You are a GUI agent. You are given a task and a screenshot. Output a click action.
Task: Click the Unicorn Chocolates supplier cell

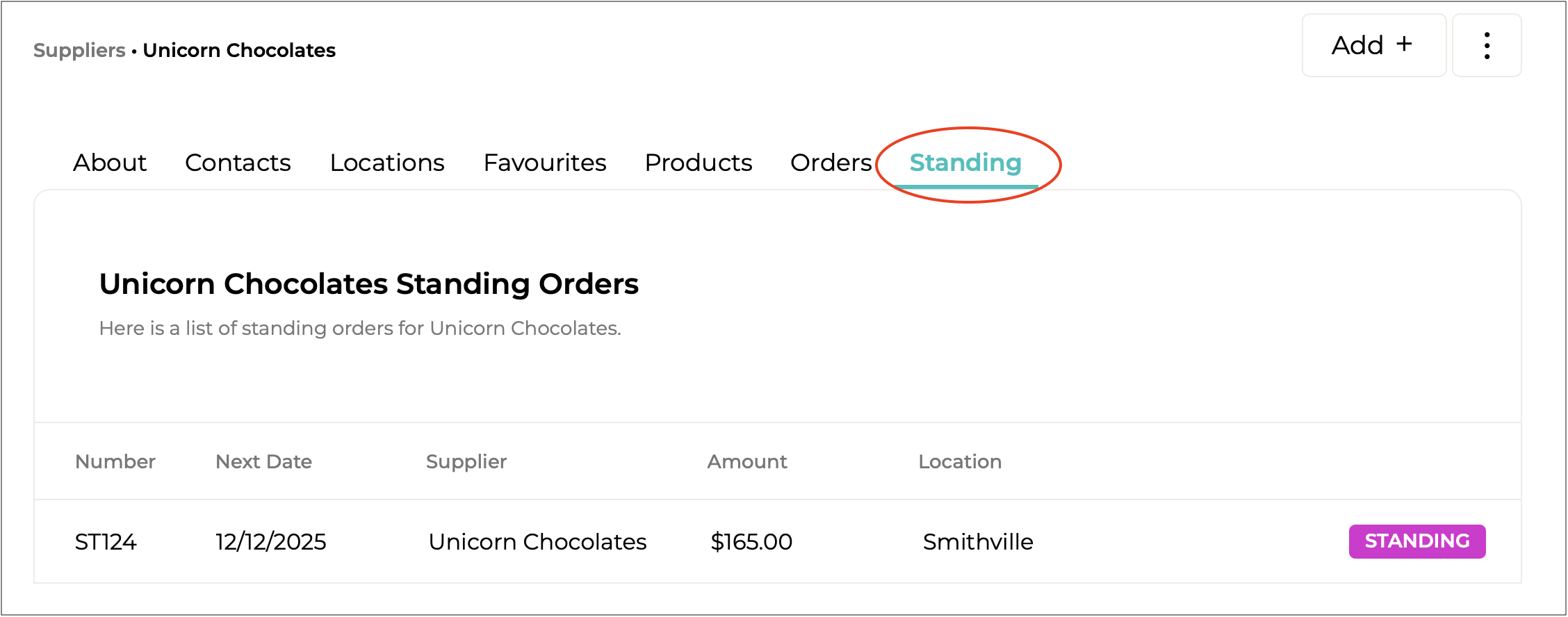[537, 542]
